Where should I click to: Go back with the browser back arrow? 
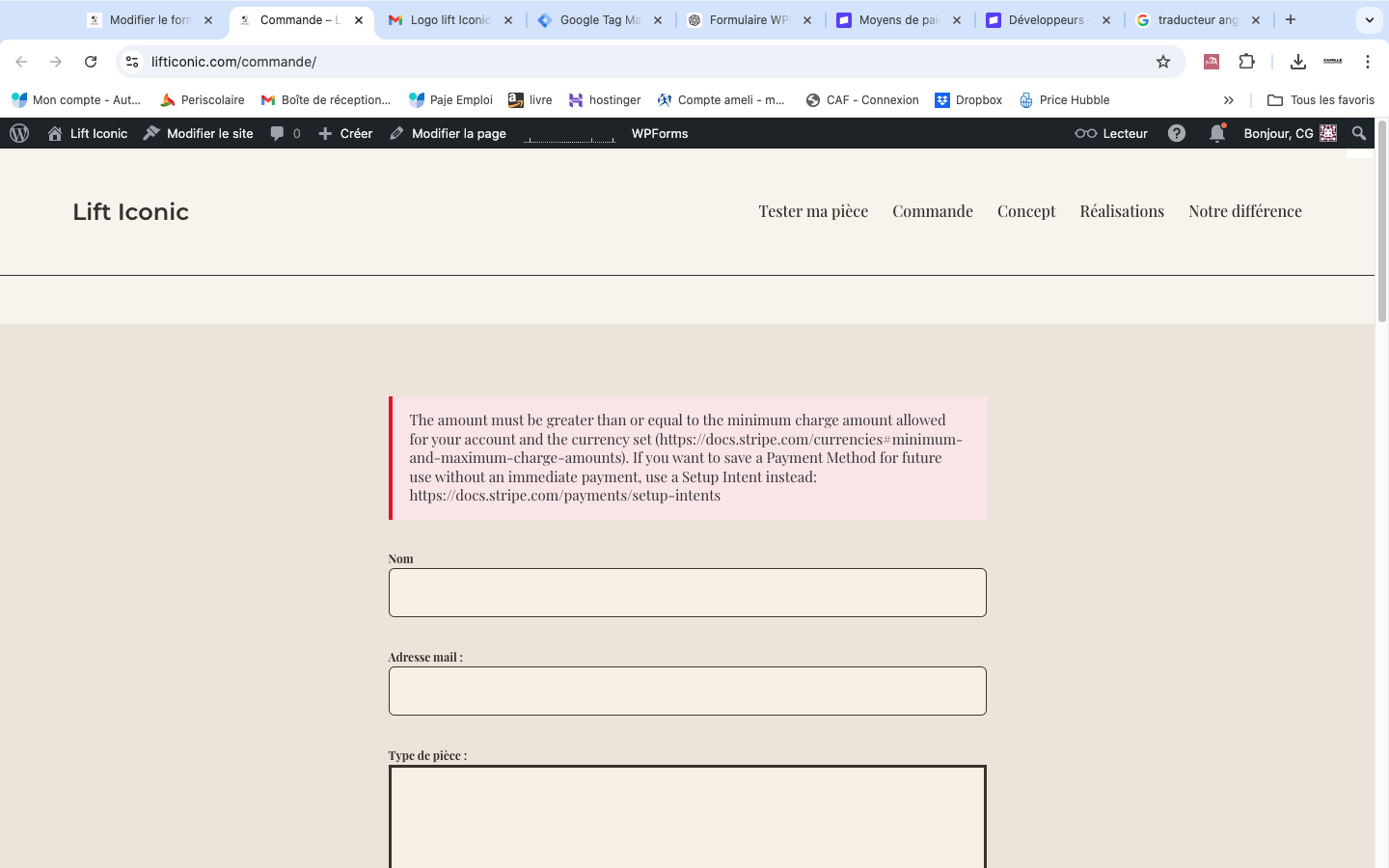(21, 62)
